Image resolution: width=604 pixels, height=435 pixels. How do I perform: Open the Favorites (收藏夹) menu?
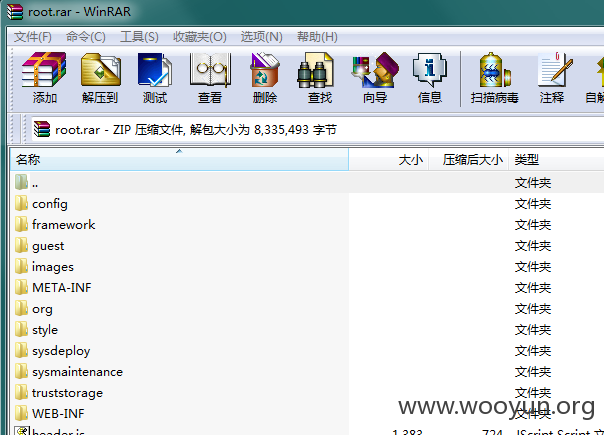coord(200,37)
